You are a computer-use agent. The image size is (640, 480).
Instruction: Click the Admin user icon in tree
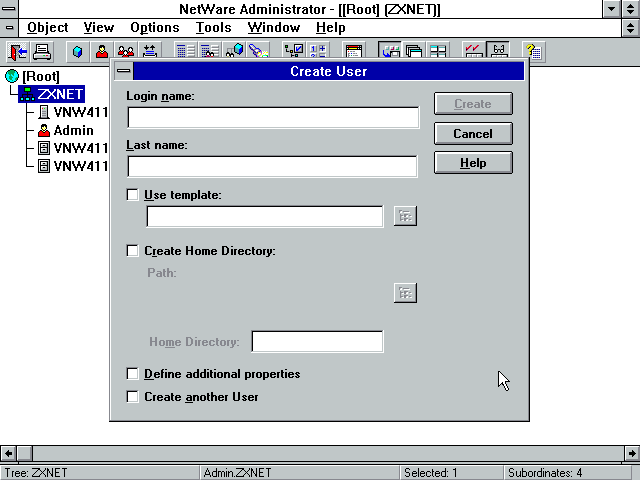[x=44, y=130]
